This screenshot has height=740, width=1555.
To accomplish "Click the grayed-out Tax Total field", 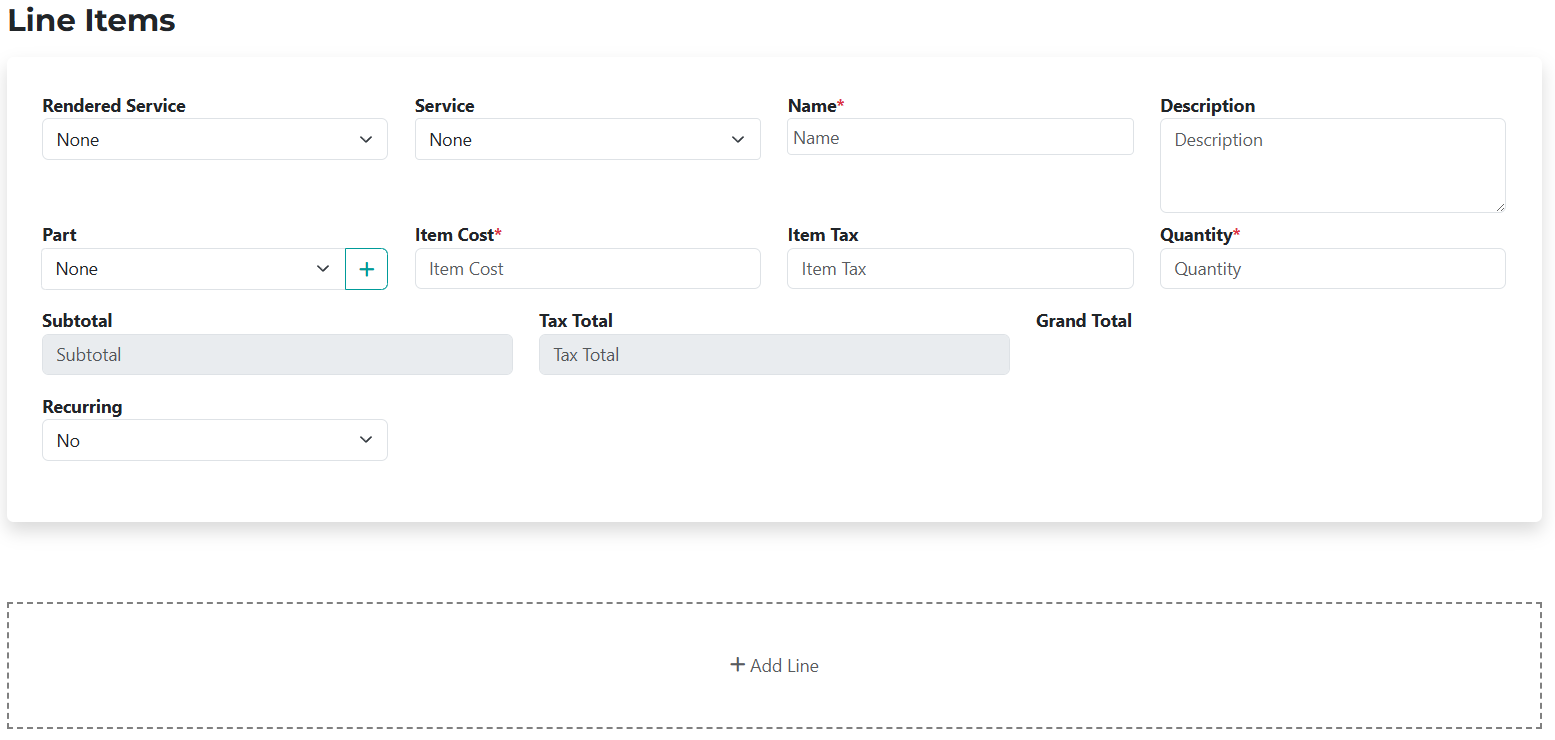I will click(x=774, y=354).
